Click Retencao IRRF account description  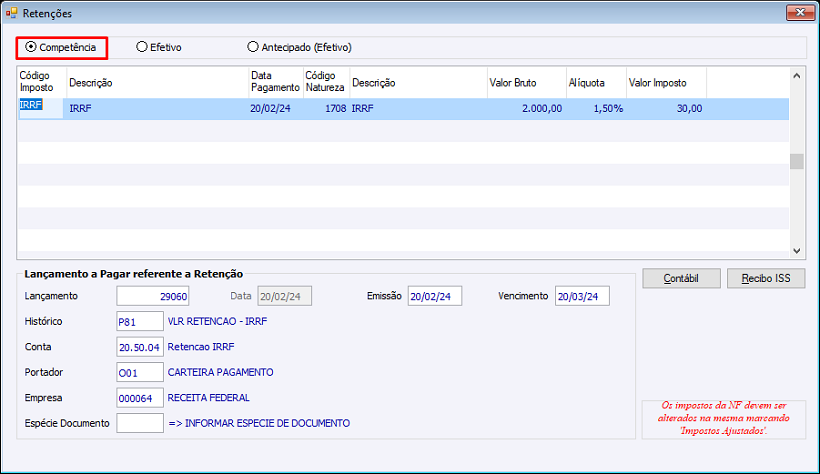pos(201,347)
